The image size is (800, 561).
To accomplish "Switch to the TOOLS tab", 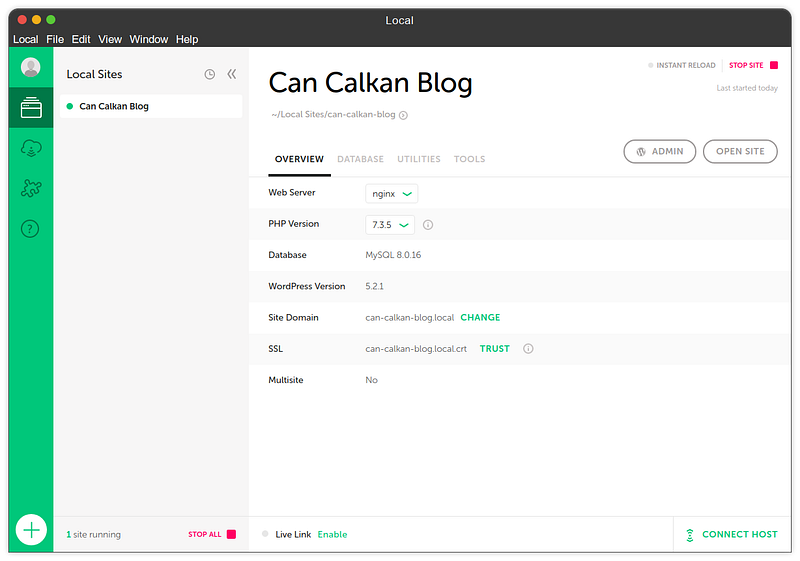I will pos(469,159).
